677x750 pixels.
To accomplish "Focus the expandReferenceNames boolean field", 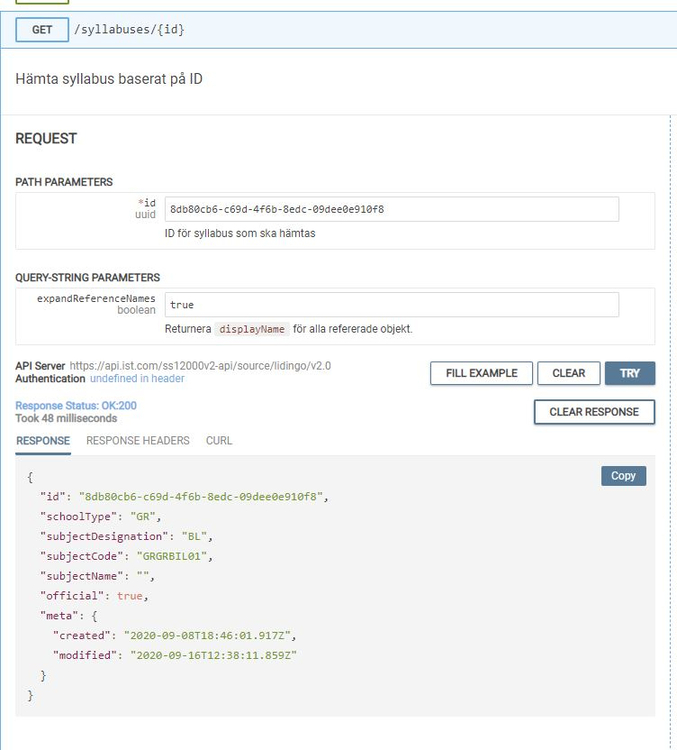I will click(391, 304).
